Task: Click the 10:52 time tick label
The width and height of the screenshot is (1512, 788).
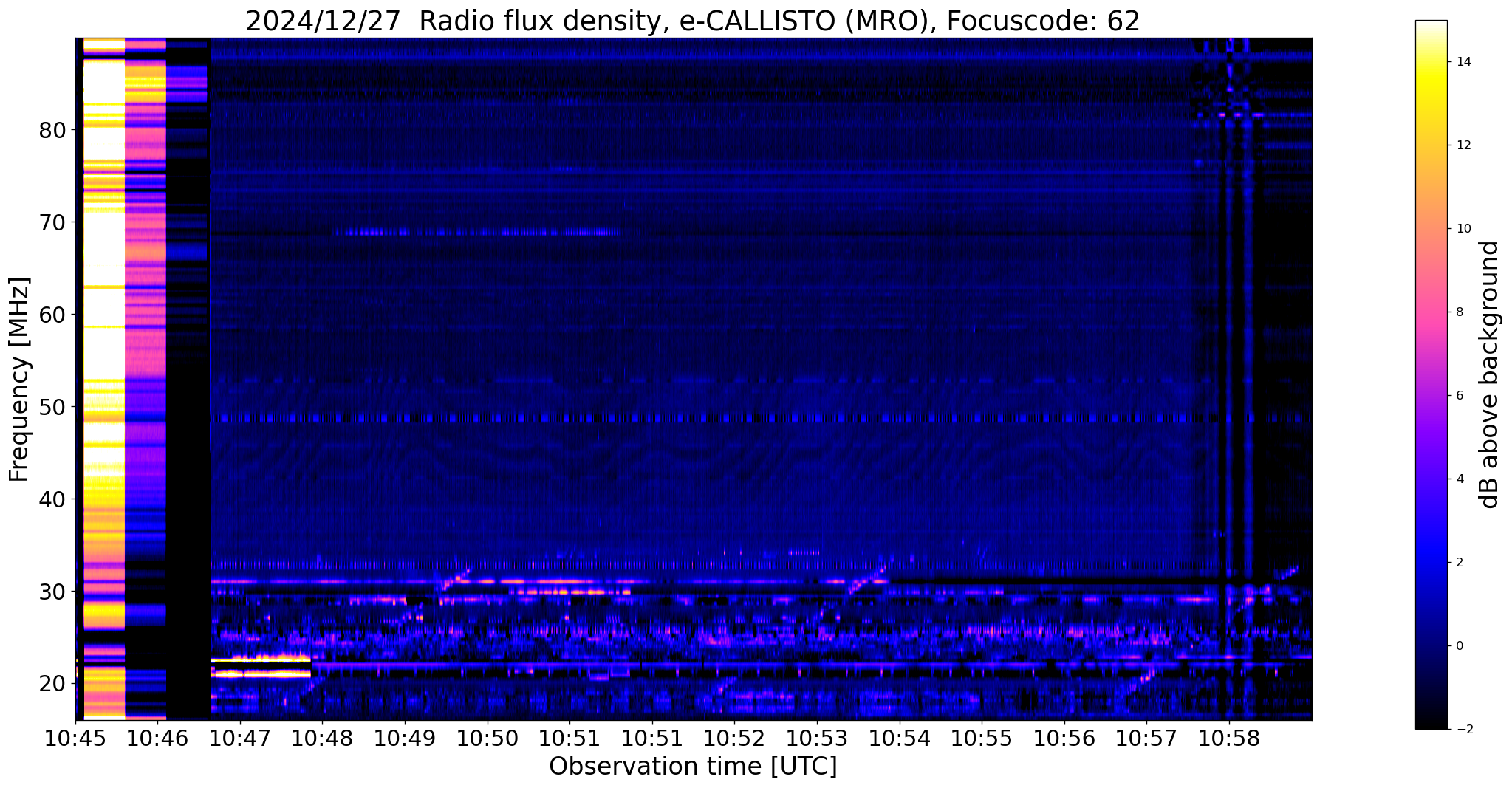Action: [x=734, y=739]
